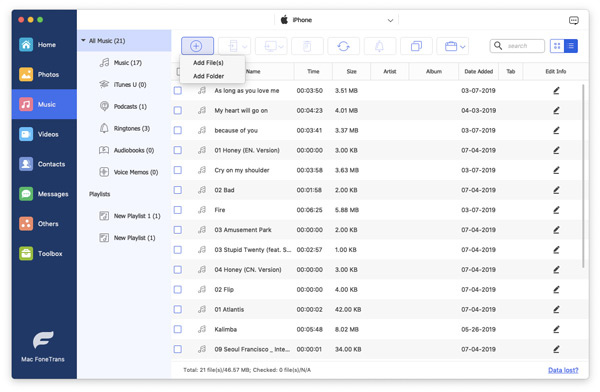Edit info for Fire
Image resolution: width=600 pixels, height=392 pixels.
point(556,210)
